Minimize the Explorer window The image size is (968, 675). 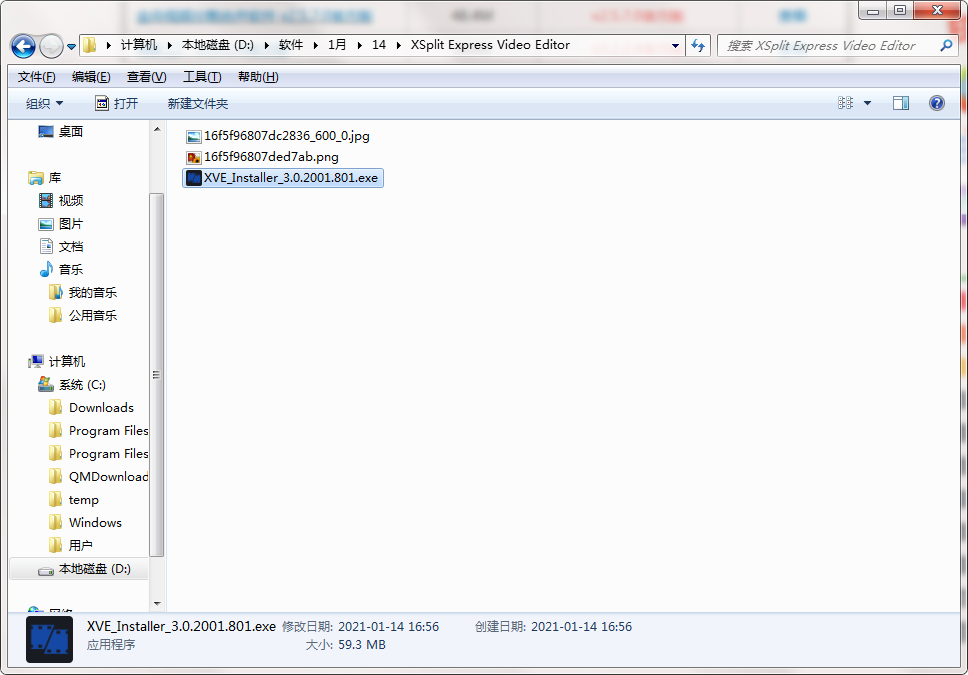click(x=872, y=10)
